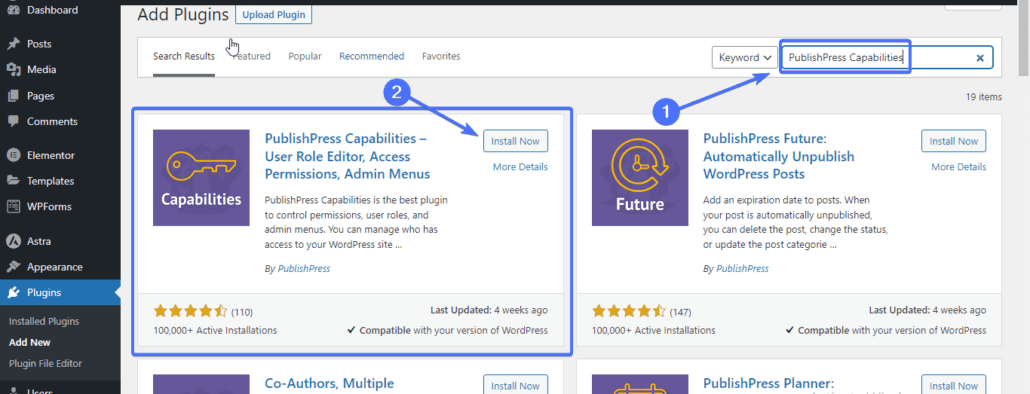Click the Pages icon in sidebar
This screenshot has height=394, width=1030.
(x=12, y=96)
